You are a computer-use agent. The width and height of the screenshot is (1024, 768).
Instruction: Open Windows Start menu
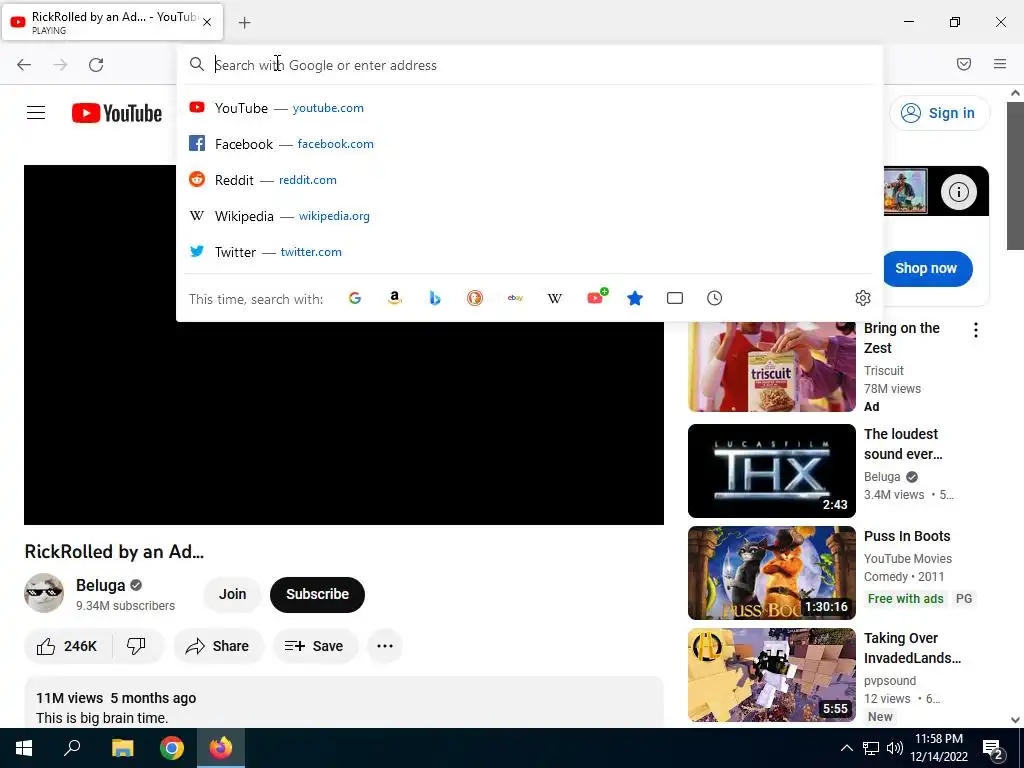coord(24,748)
